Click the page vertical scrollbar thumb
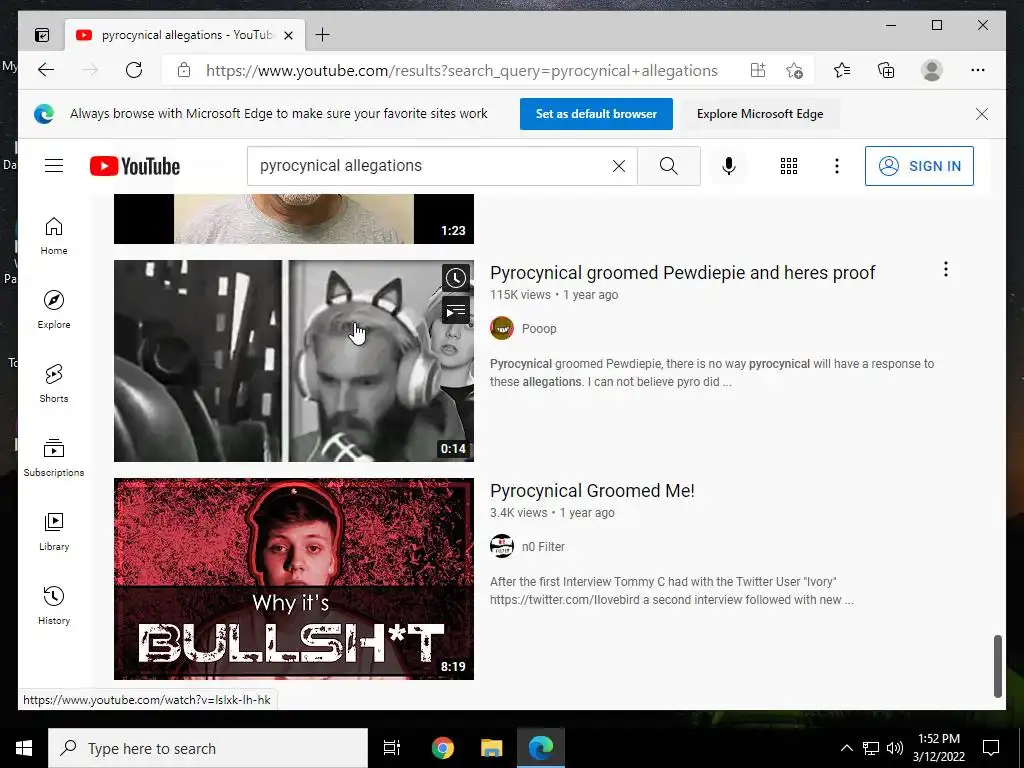Screen dimensions: 1024x768 click(998, 665)
